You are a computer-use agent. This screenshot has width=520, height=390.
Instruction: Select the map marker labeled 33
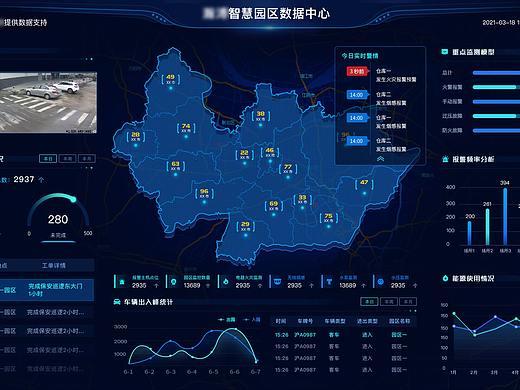point(302,200)
